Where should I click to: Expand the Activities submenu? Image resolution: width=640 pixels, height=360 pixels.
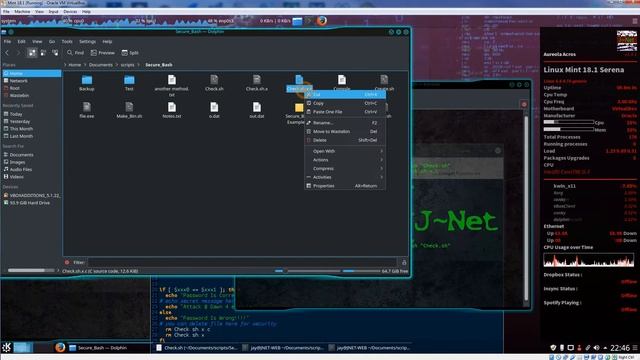[345, 177]
